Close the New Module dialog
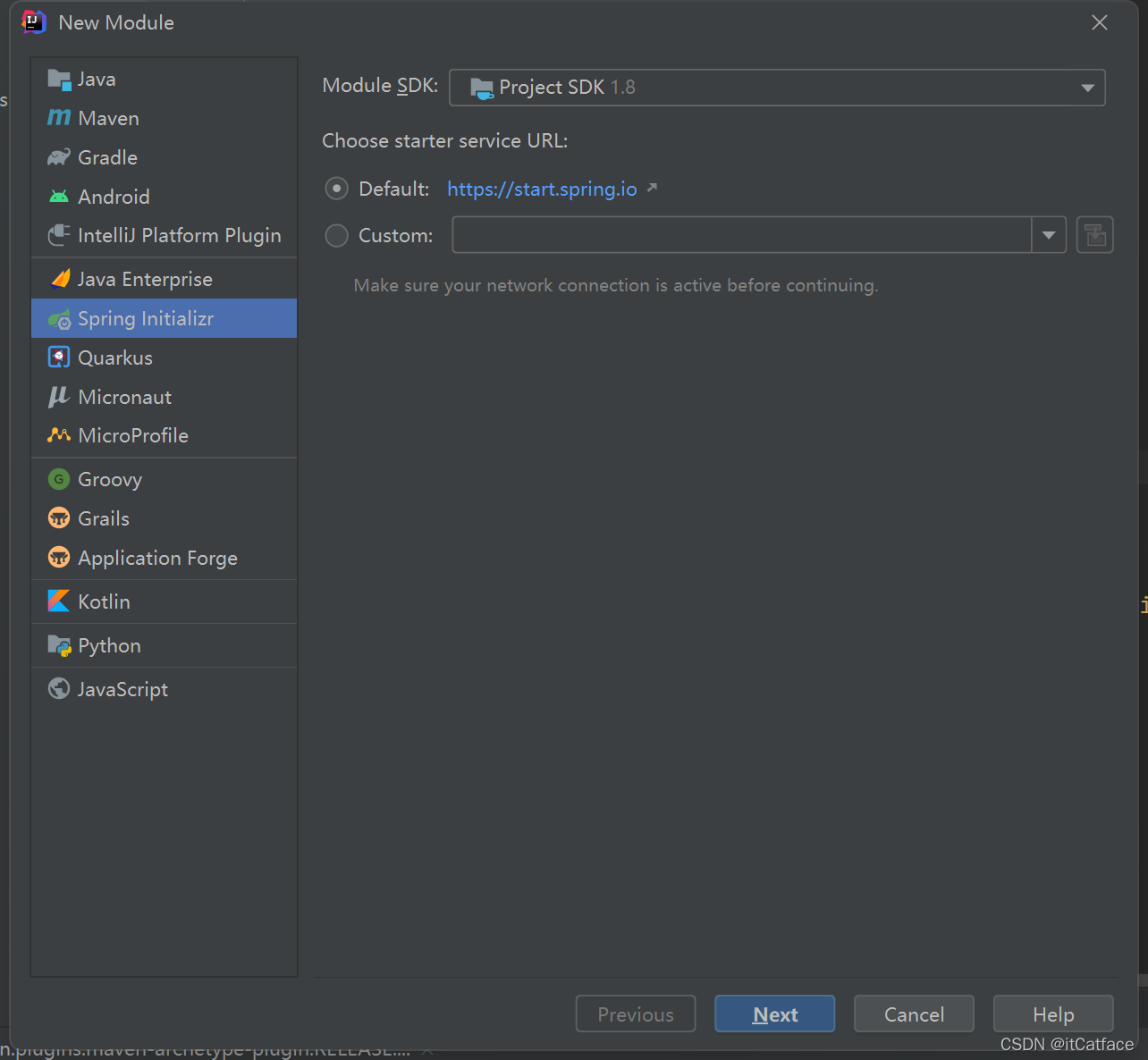The image size is (1148, 1060). pos(1100,22)
